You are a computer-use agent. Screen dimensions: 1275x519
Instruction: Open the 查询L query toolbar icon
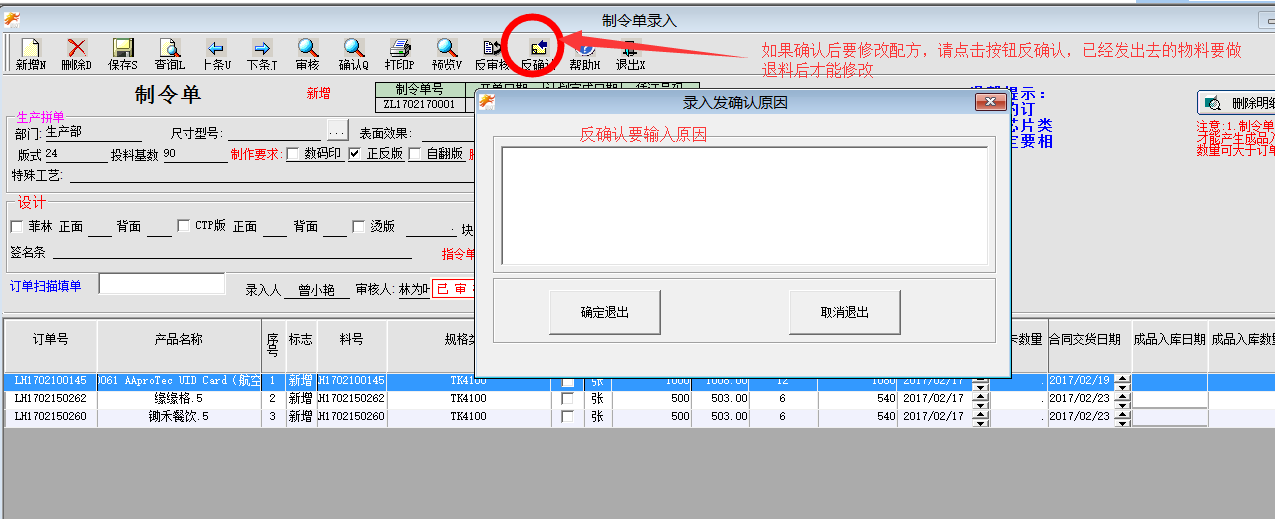tap(170, 55)
